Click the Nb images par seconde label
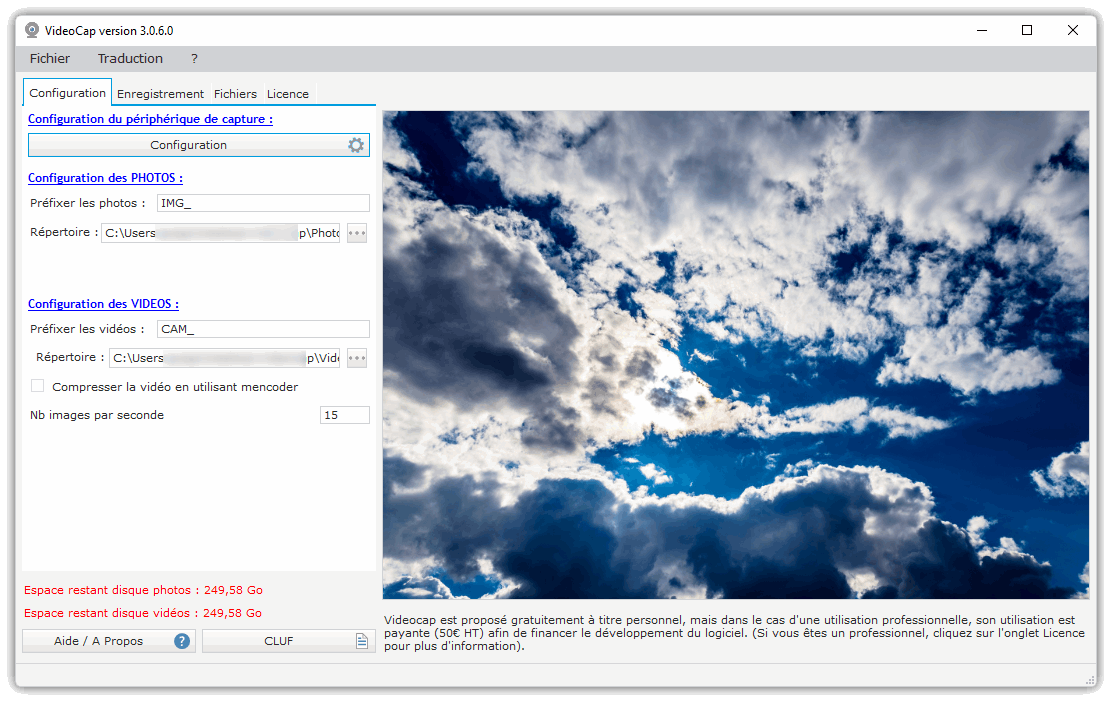Screen dimensions: 1112x702 coord(96,416)
